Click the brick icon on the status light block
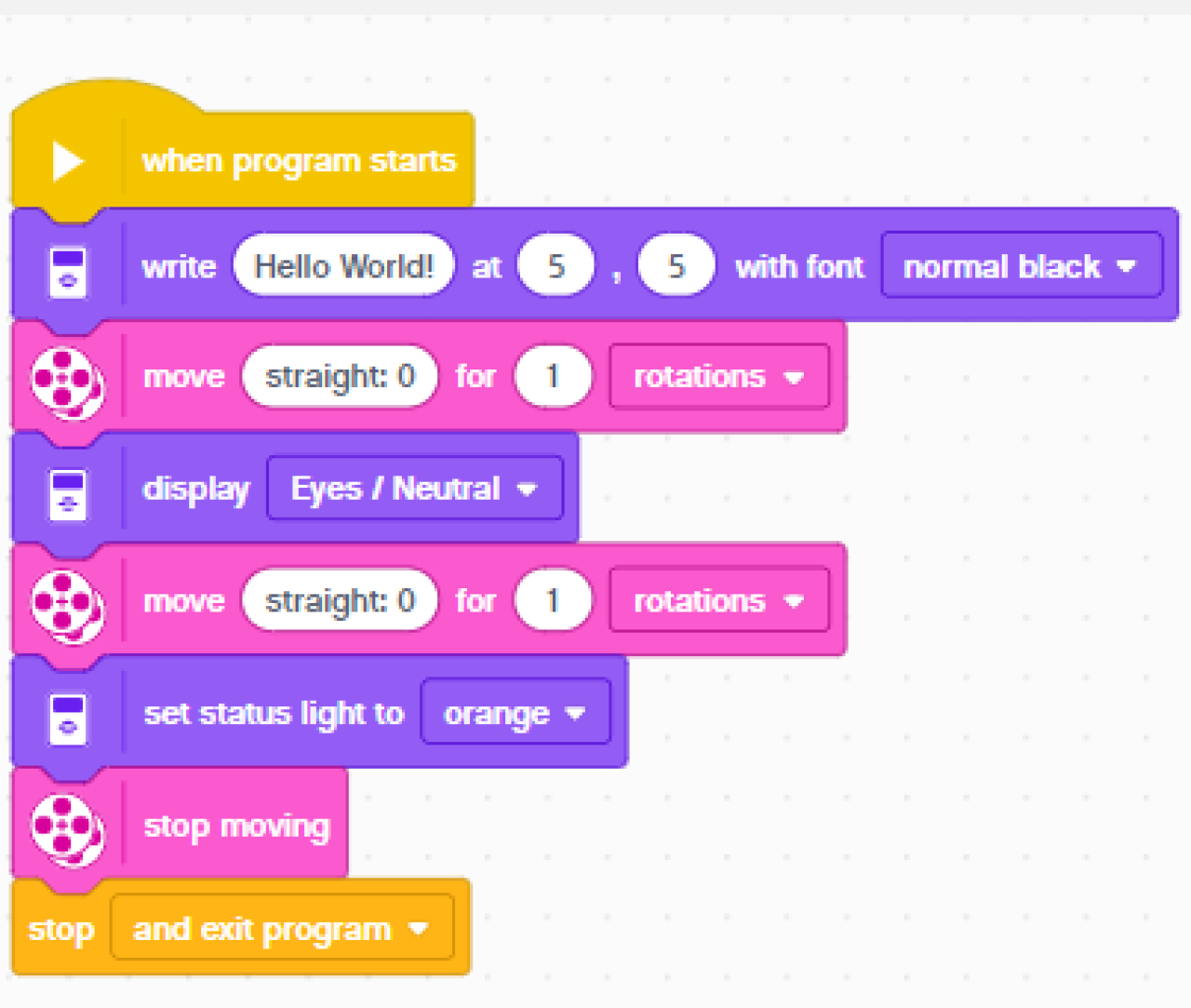The height and width of the screenshot is (1008, 1191). pos(67,718)
